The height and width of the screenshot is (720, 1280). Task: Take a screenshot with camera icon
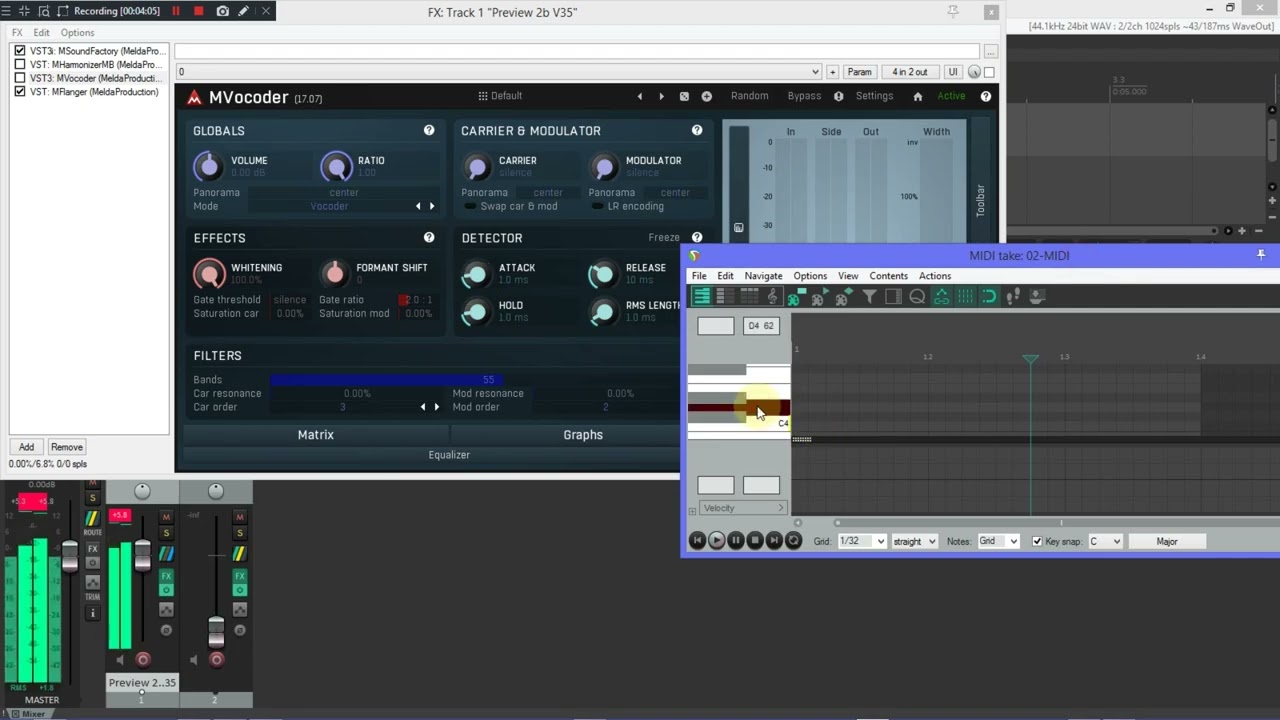point(222,11)
